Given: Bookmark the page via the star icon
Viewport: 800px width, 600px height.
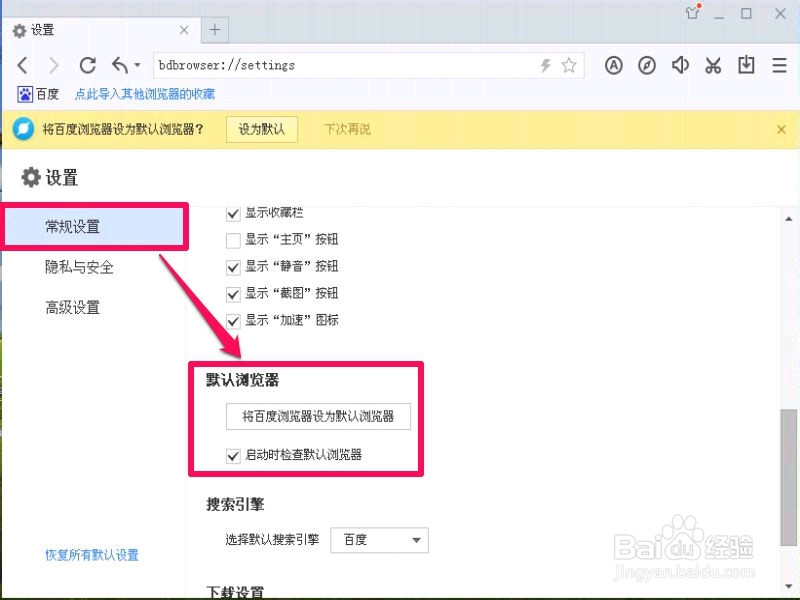Looking at the screenshot, I should pos(570,65).
